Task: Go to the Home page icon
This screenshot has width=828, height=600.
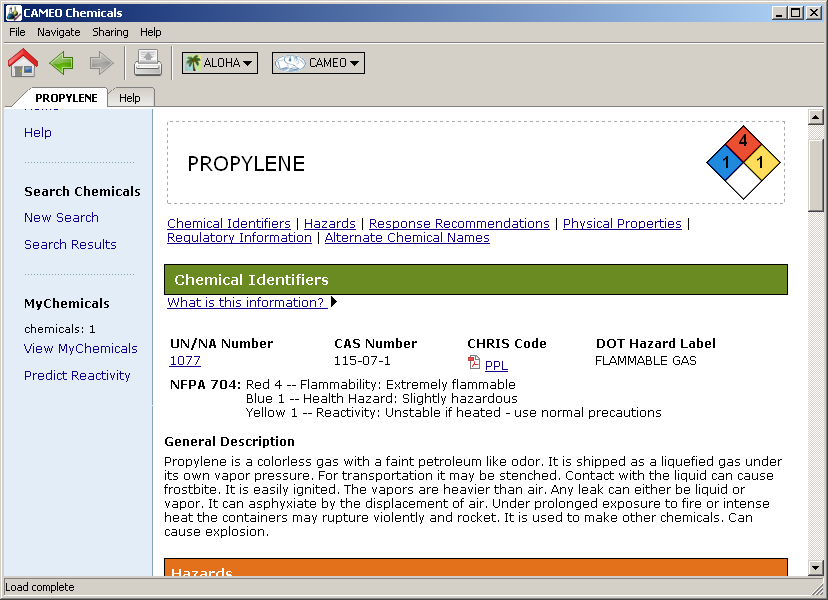Action: pyautogui.click(x=23, y=63)
